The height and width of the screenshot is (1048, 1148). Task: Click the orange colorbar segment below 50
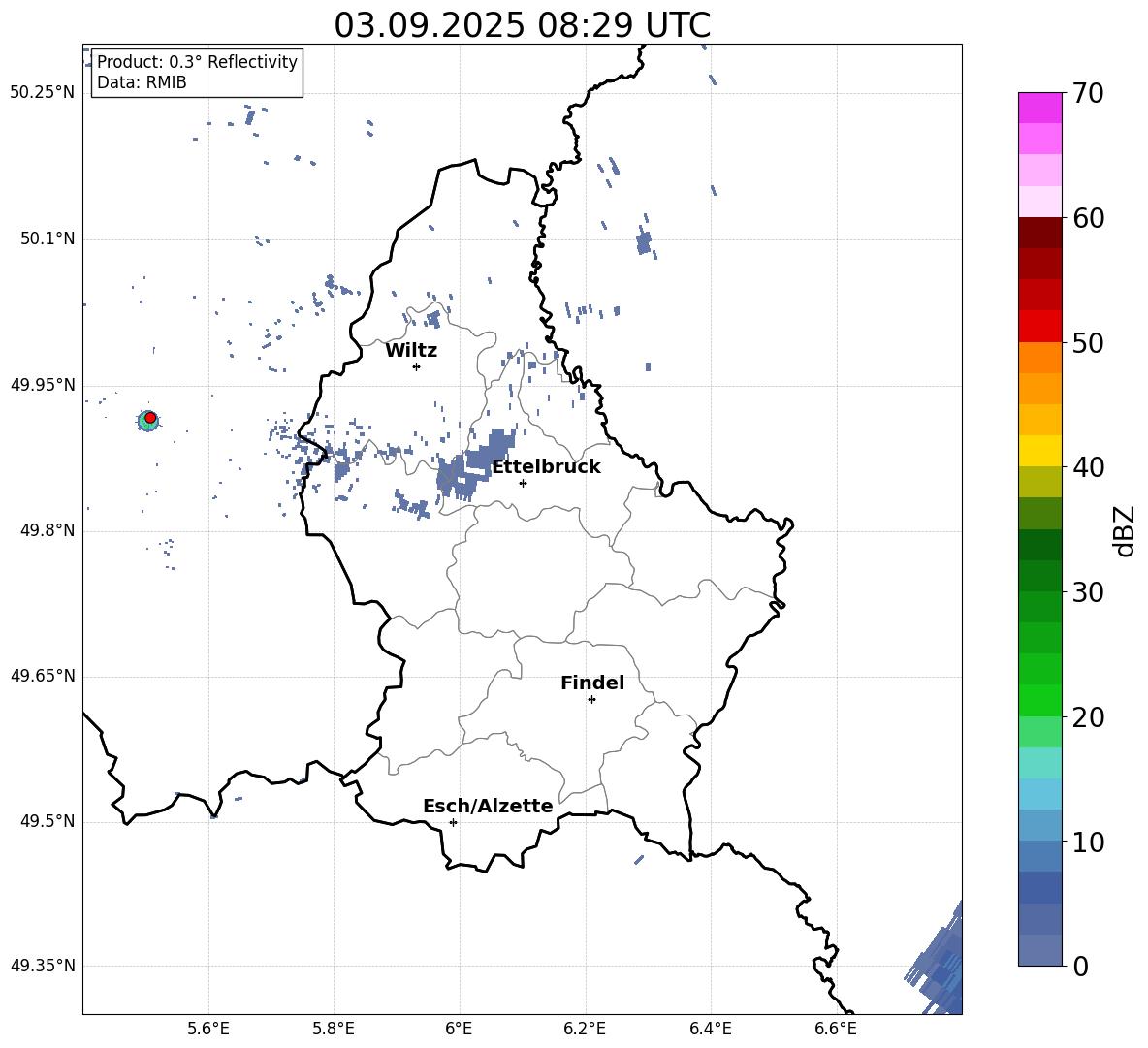pyautogui.click(x=1039, y=358)
